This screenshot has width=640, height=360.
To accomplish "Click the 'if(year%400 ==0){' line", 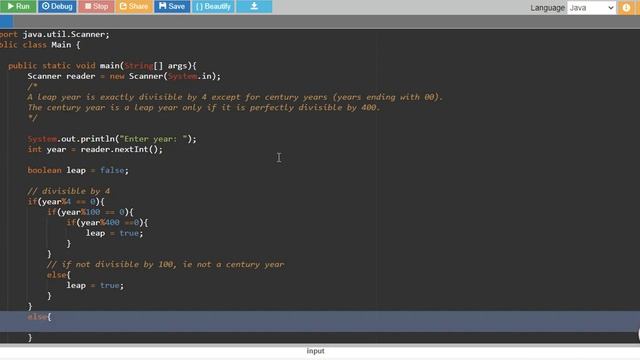I will [x=107, y=222].
